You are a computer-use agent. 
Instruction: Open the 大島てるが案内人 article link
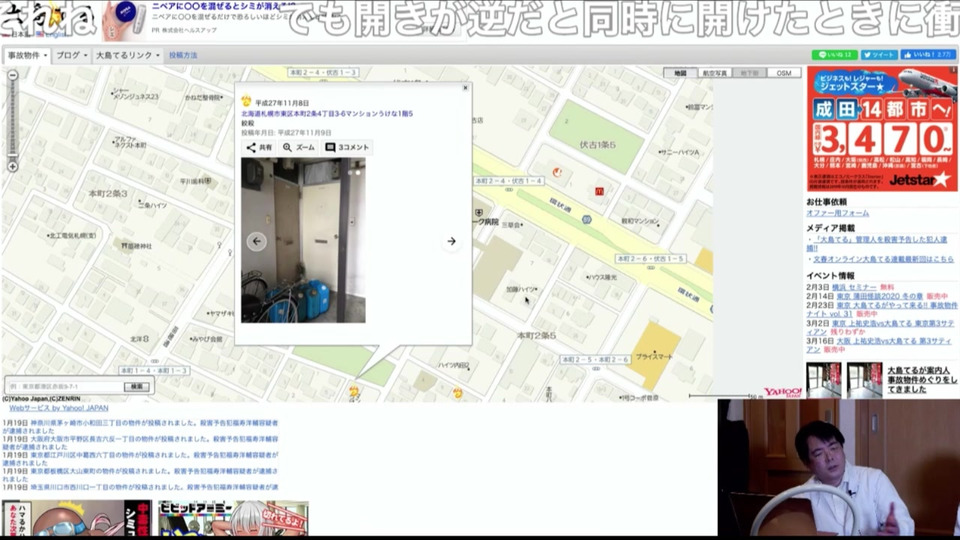click(922, 380)
